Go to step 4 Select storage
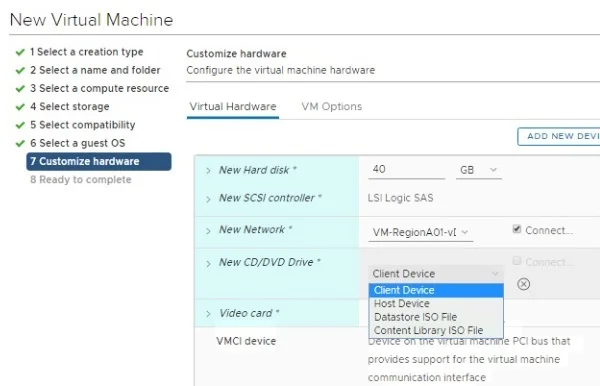 point(69,106)
